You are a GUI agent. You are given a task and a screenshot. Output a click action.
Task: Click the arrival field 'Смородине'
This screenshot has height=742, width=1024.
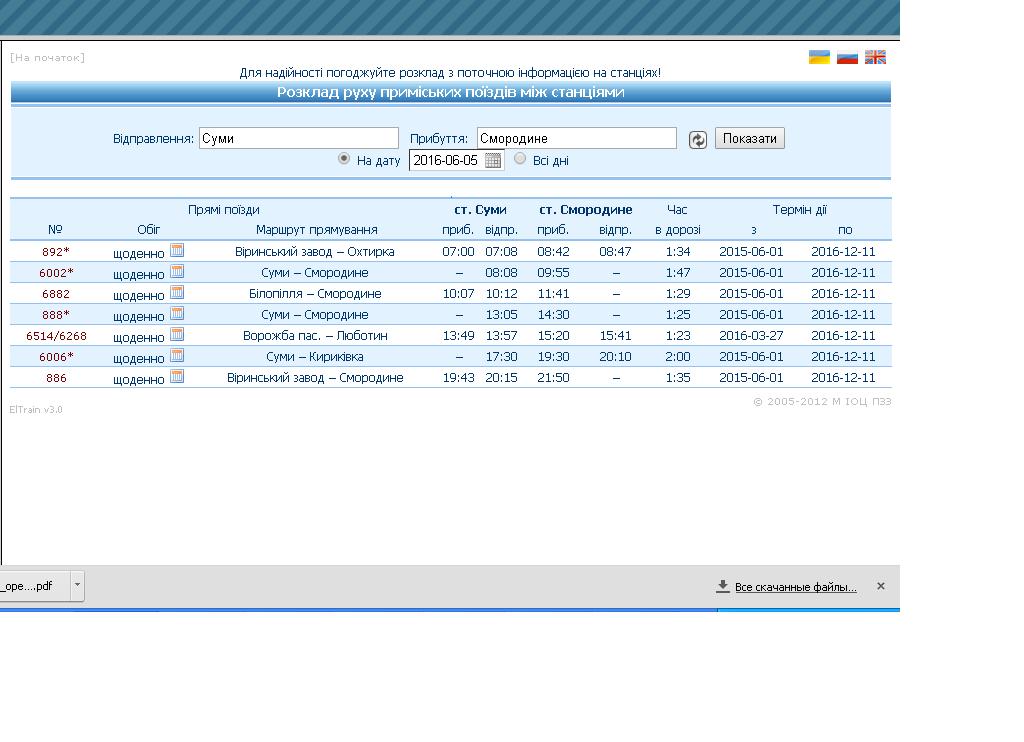click(576, 138)
